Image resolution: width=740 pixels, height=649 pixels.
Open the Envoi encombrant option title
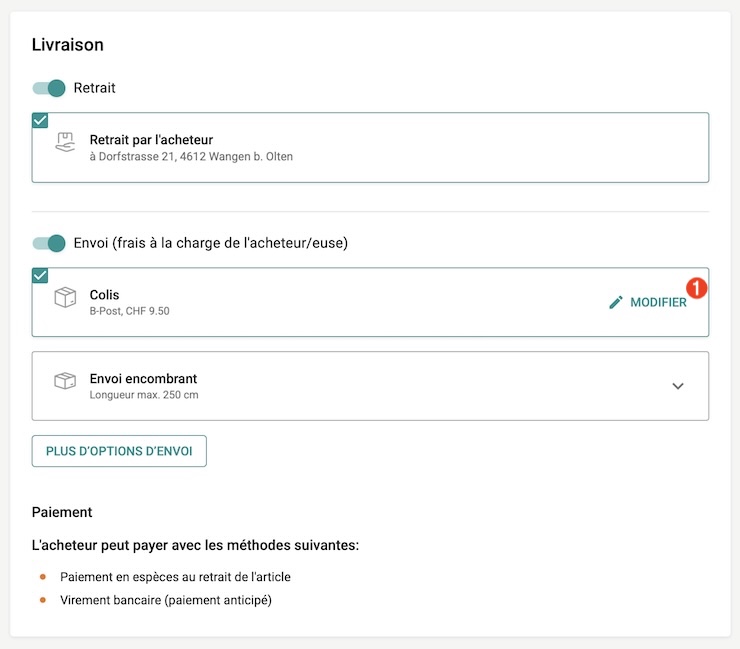coord(143,379)
